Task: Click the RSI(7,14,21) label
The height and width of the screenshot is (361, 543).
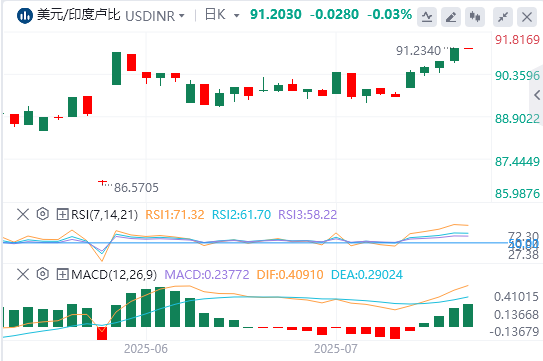Action: point(105,215)
